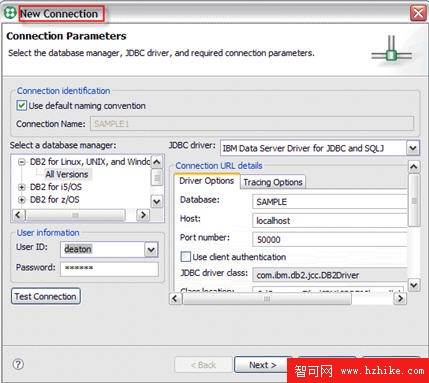Click the DB2 for z/OS label
Viewport: 429px width, 383px height.
coord(55,200)
